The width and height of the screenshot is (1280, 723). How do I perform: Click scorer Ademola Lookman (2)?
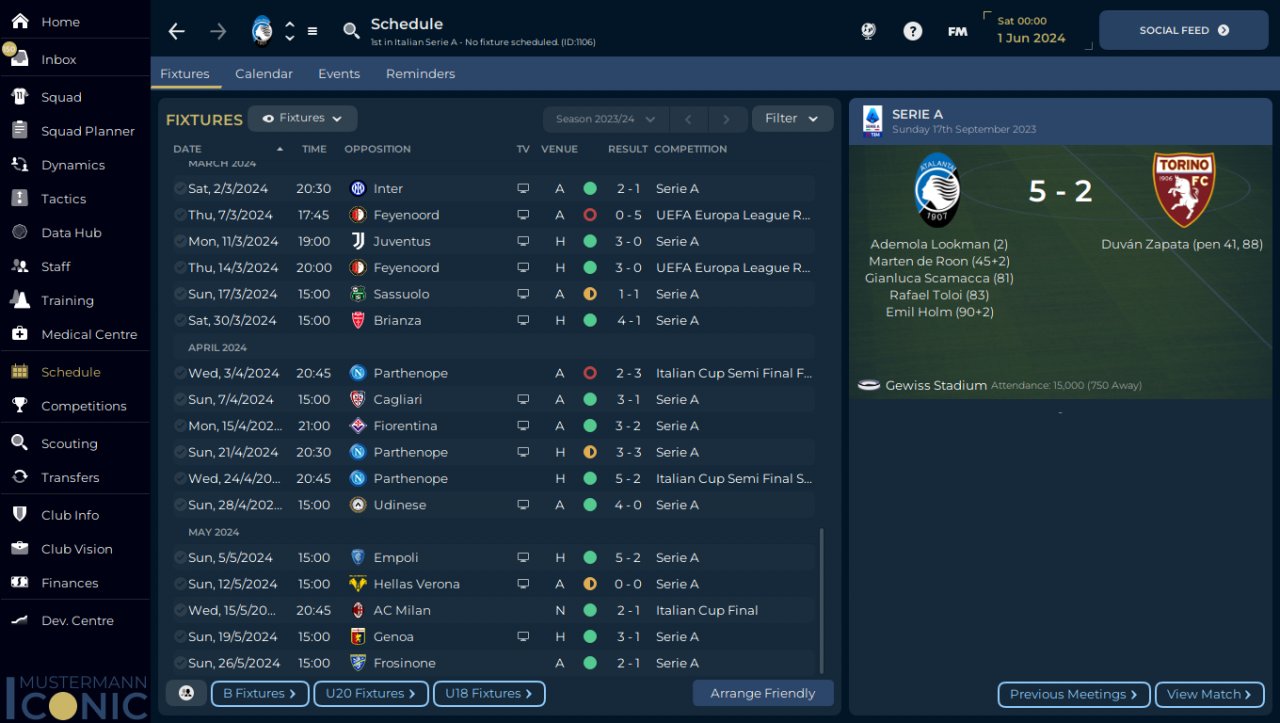click(939, 244)
